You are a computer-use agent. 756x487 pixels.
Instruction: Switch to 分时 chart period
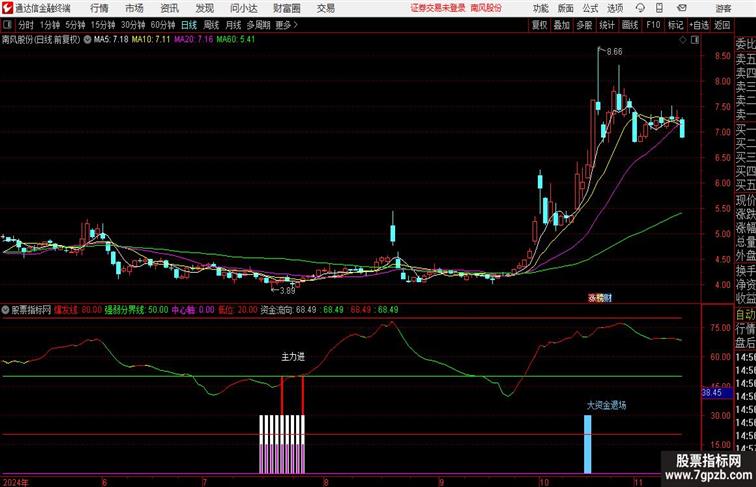click(x=26, y=25)
